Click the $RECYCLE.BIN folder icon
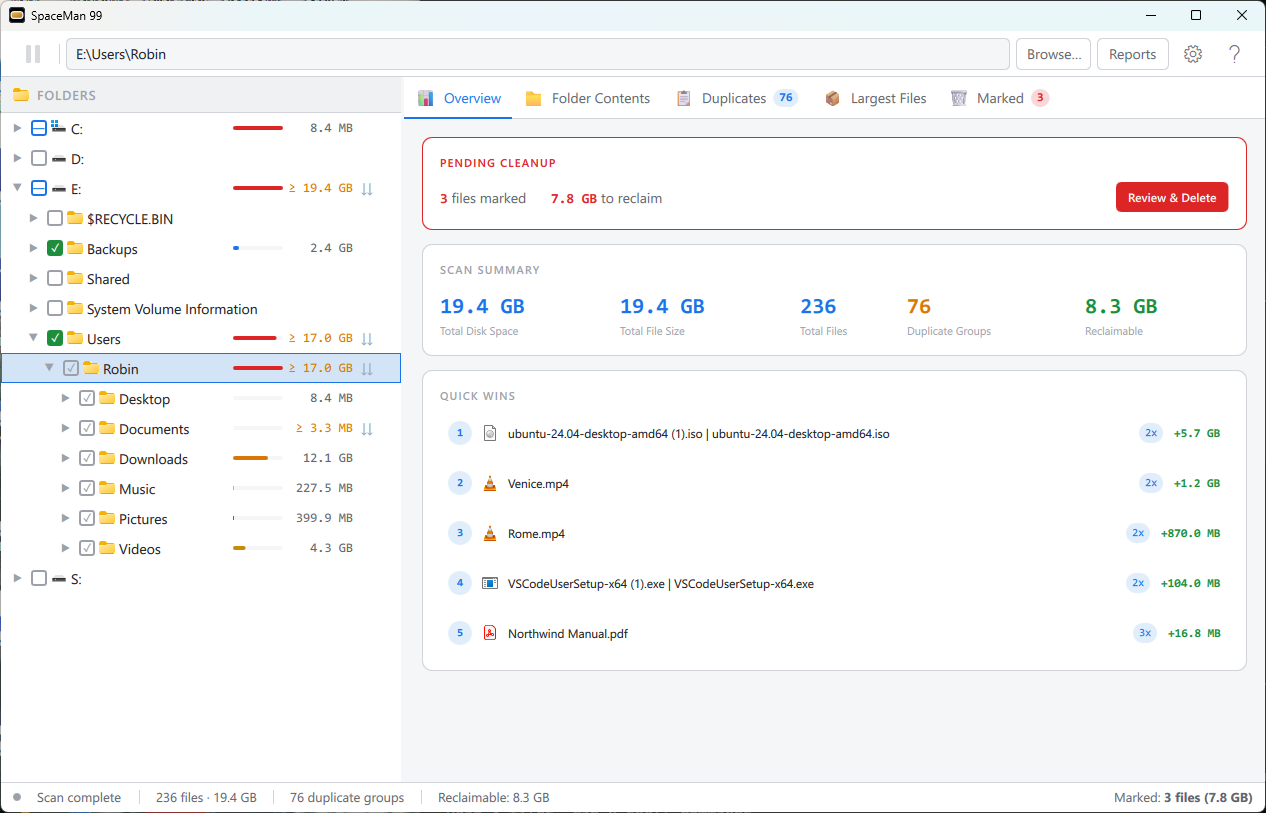This screenshot has height=813, width=1266. click(x=75, y=218)
